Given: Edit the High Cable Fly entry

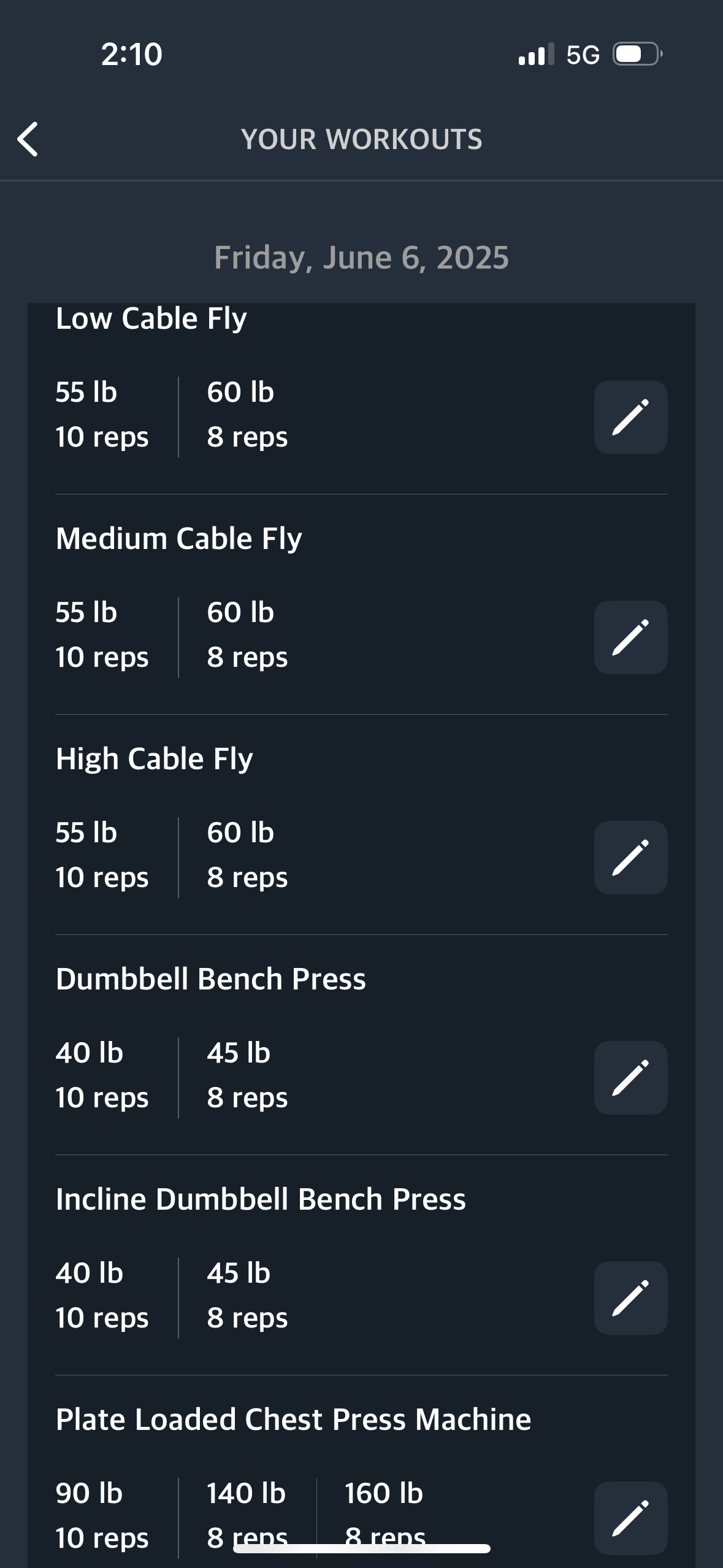Looking at the screenshot, I should [630, 858].
